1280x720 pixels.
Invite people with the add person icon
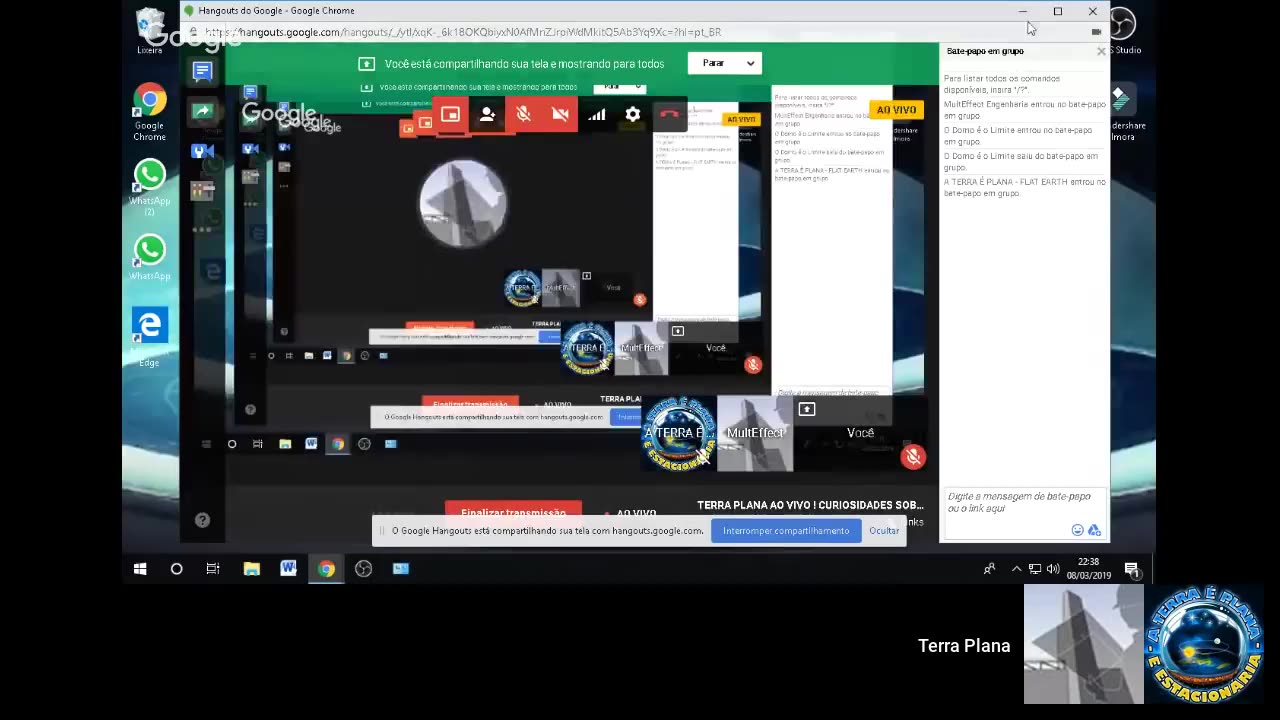pos(487,115)
